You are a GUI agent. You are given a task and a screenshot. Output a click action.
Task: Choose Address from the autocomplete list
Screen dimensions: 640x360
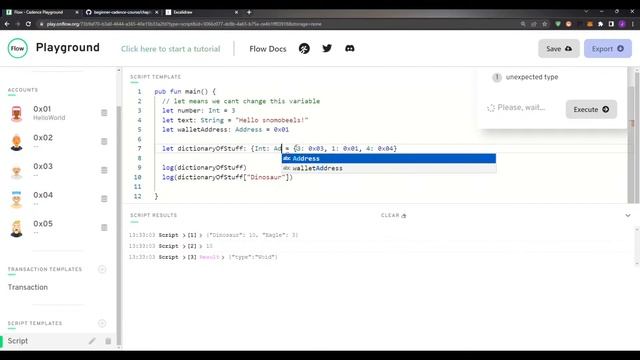(389, 158)
